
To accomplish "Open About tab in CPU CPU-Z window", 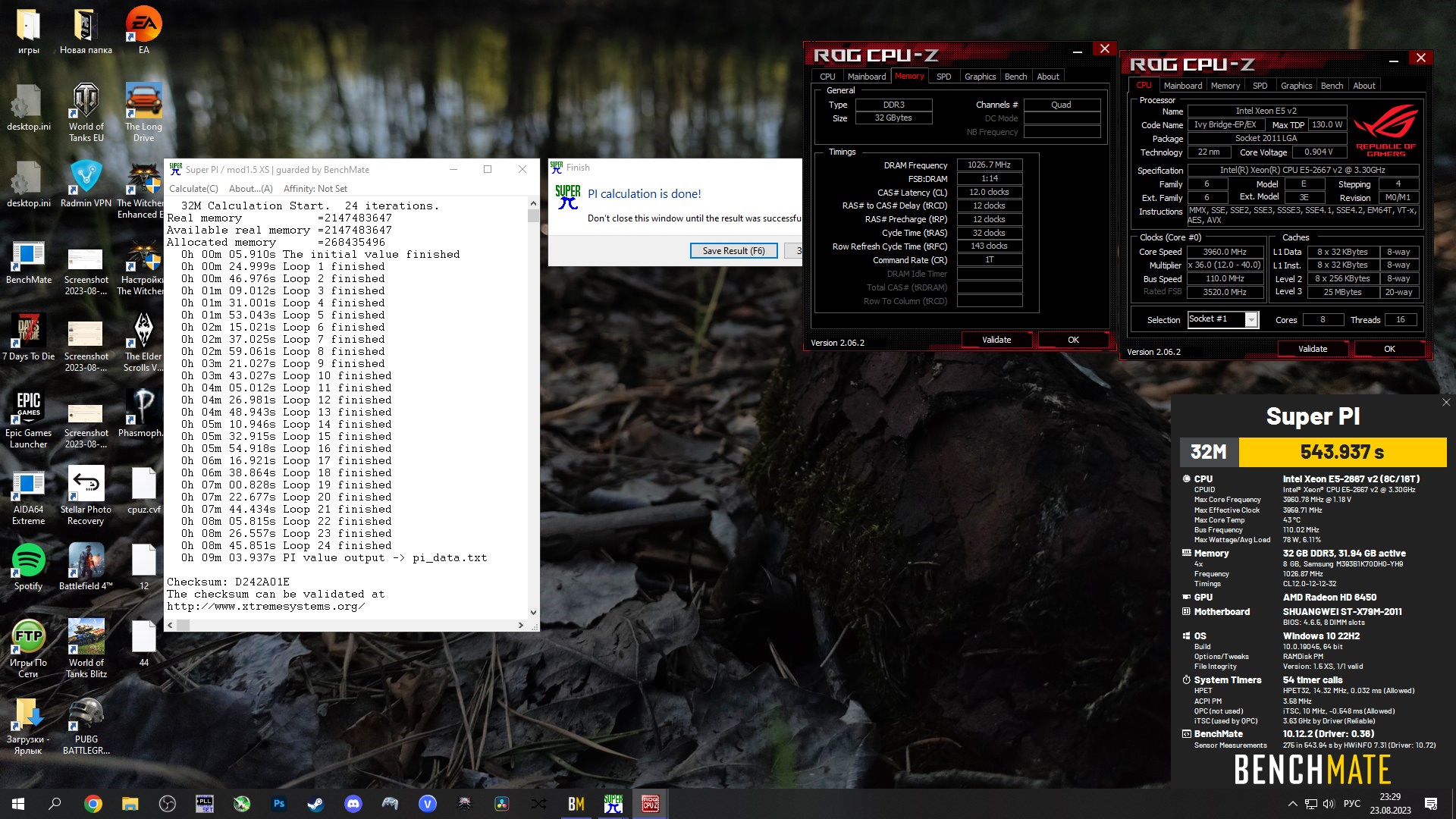I will point(1363,86).
